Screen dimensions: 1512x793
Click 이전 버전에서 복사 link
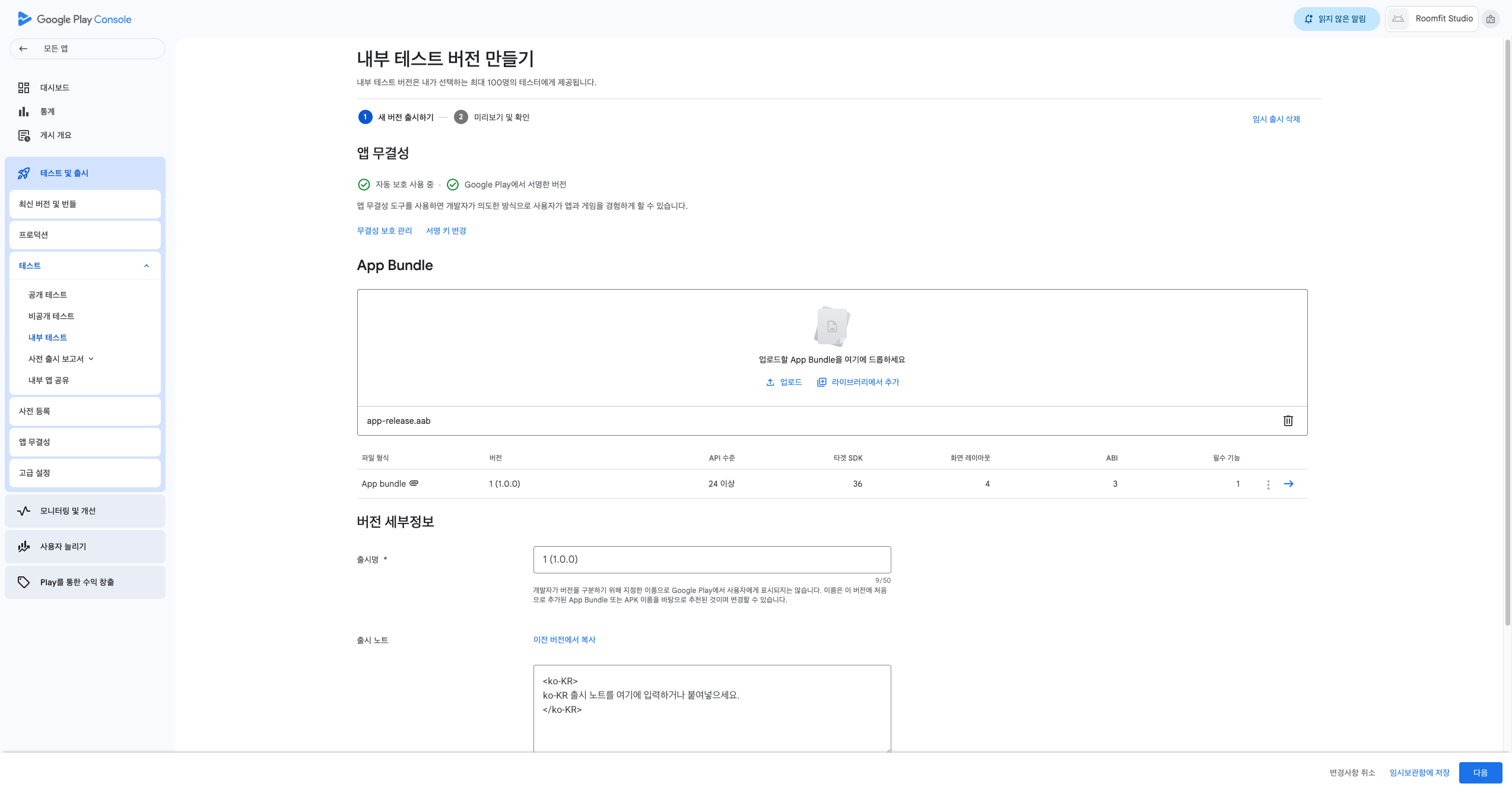point(564,640)
